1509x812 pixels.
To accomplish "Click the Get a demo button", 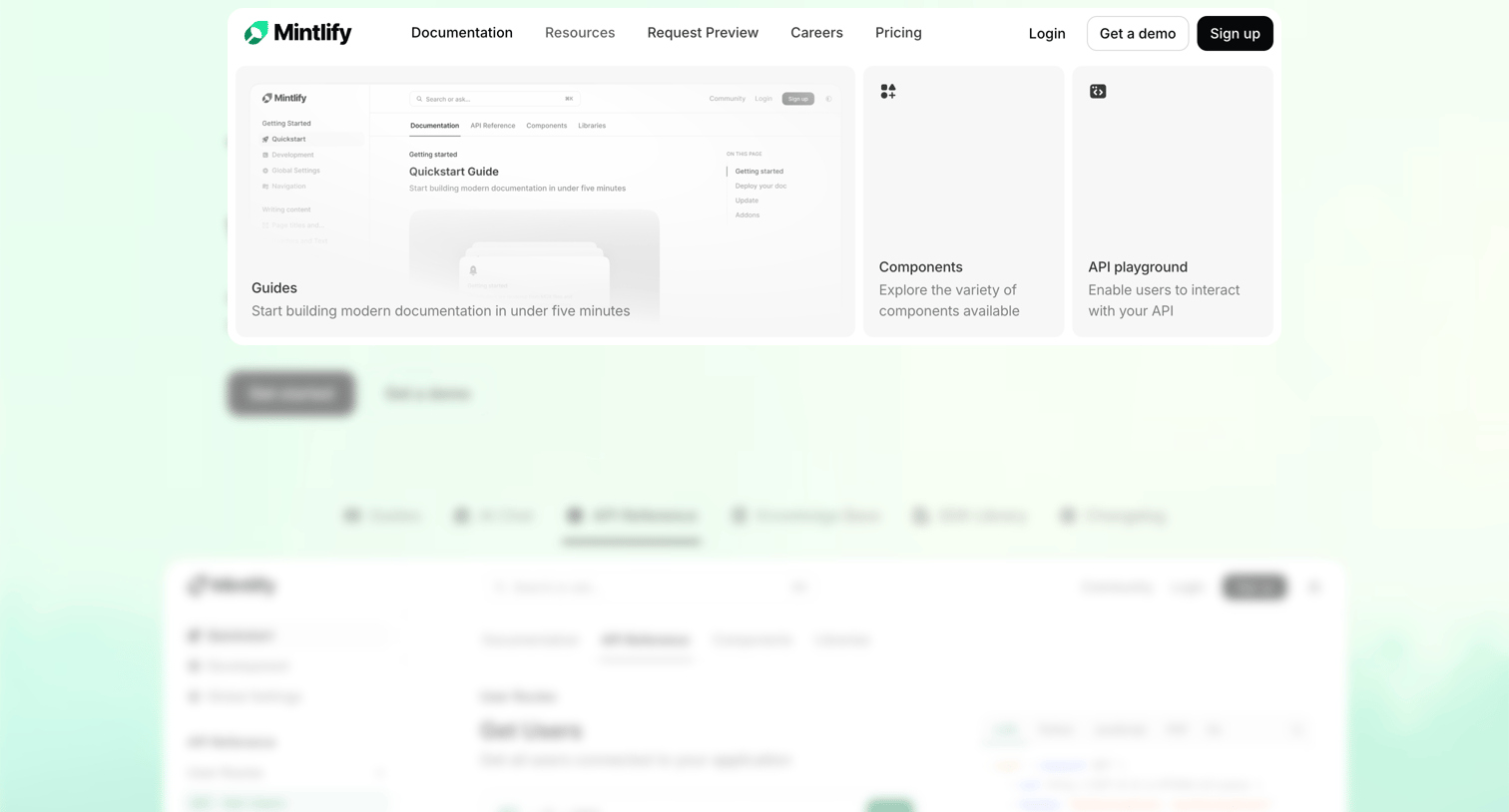I will click(x=1138, y=34).
